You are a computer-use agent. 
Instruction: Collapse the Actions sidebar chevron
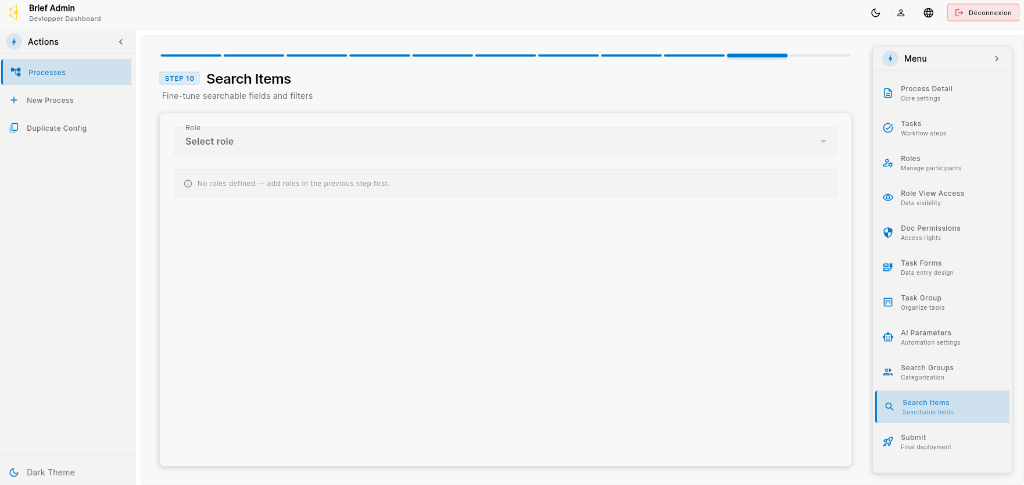(x=120, y=42)
